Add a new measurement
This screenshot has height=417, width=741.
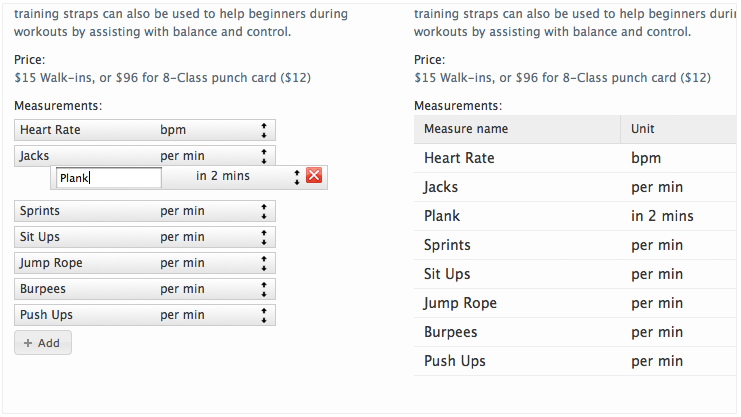point(43,343)
